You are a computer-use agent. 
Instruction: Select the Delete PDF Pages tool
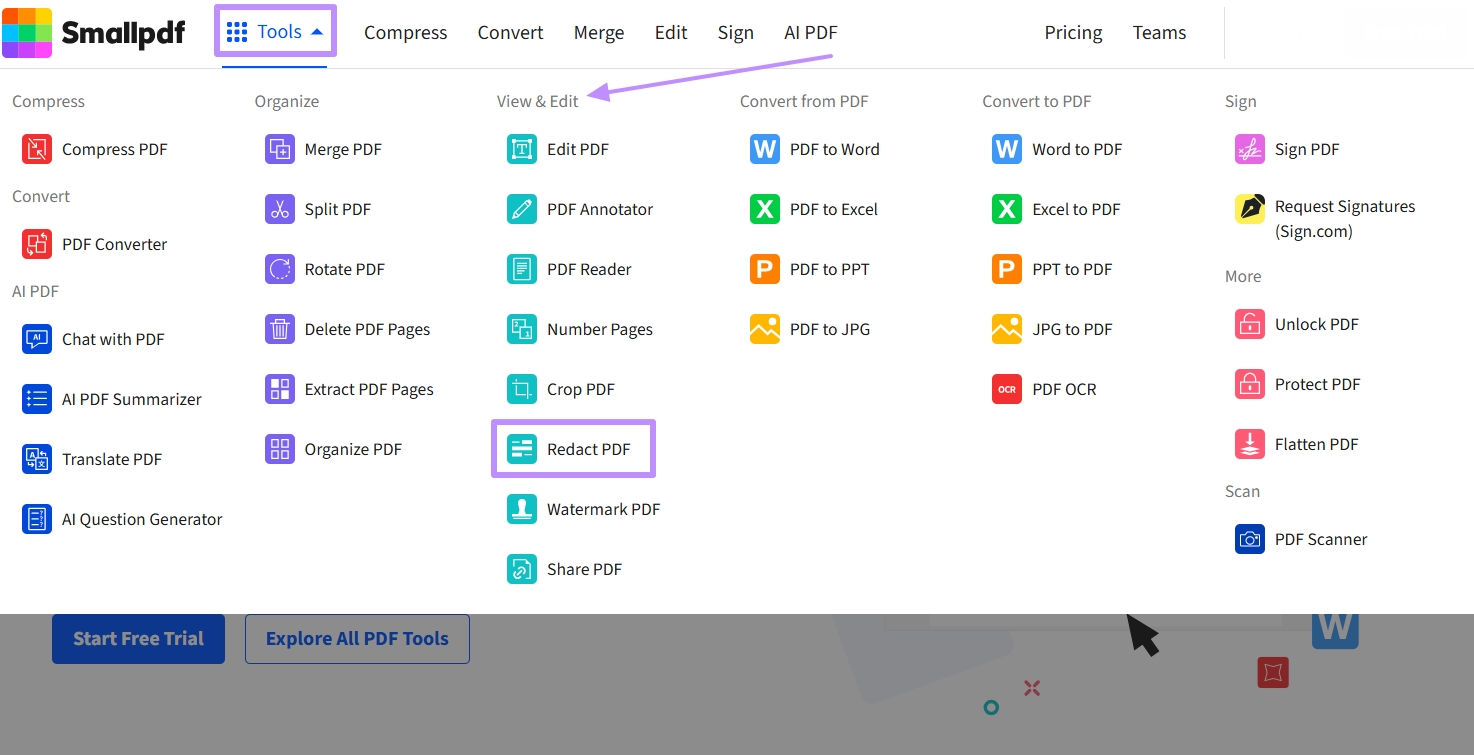279,328
